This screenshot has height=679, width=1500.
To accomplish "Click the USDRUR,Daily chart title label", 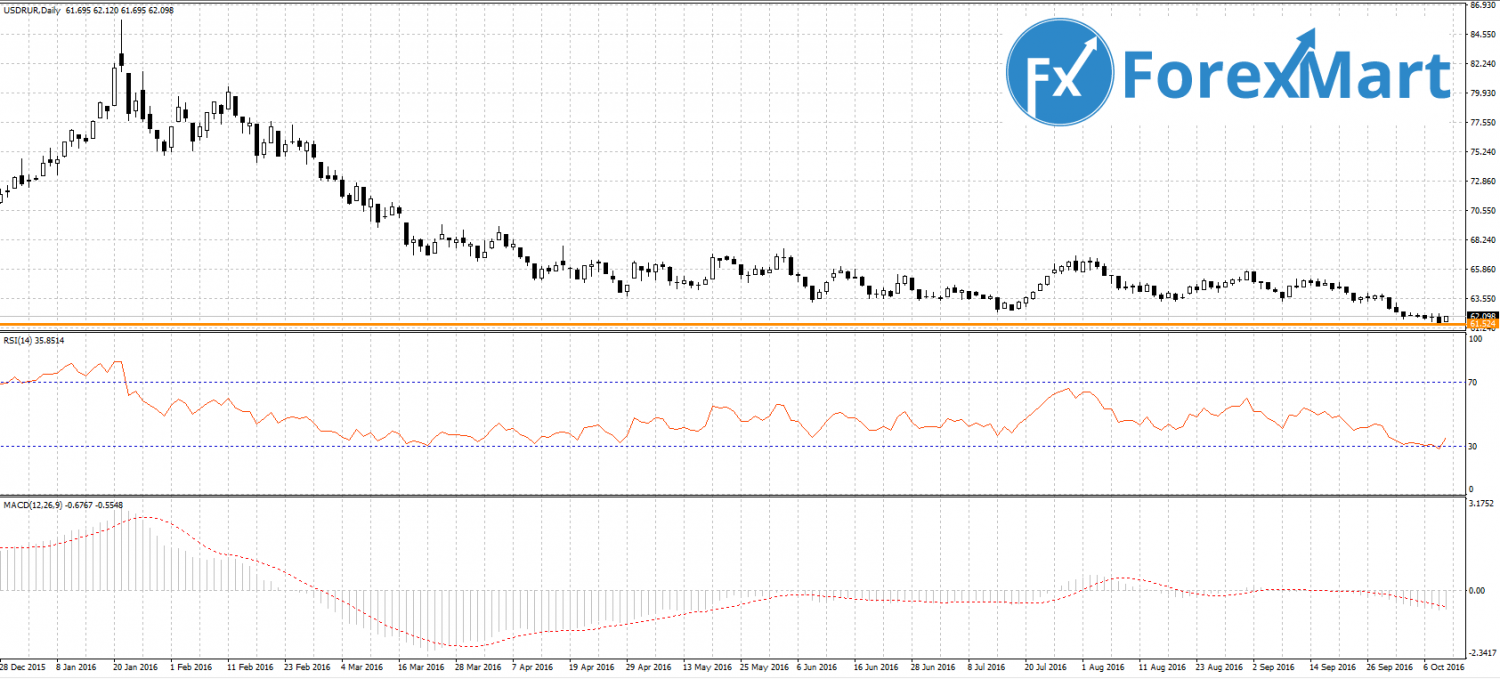I will click(x=28, y=9).
